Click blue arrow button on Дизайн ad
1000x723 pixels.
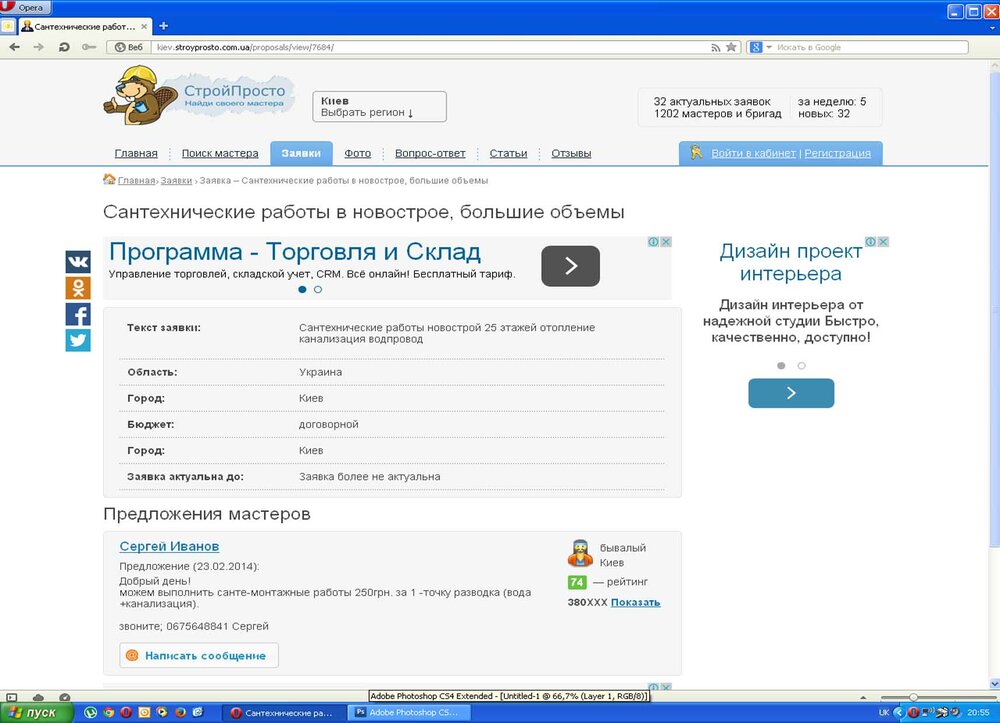click(x=791, y=393)
